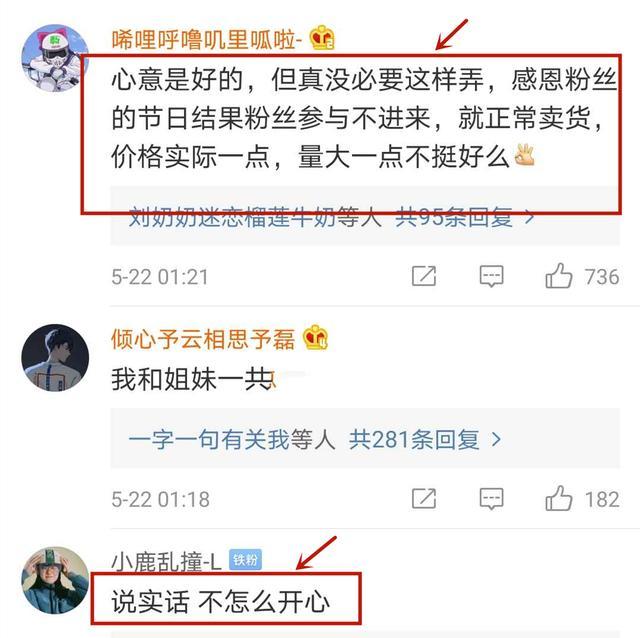This screenshot has height=638, width=640.
Task: View avatar of 小鹿乱撞-L
Action: tap(55, 580)
